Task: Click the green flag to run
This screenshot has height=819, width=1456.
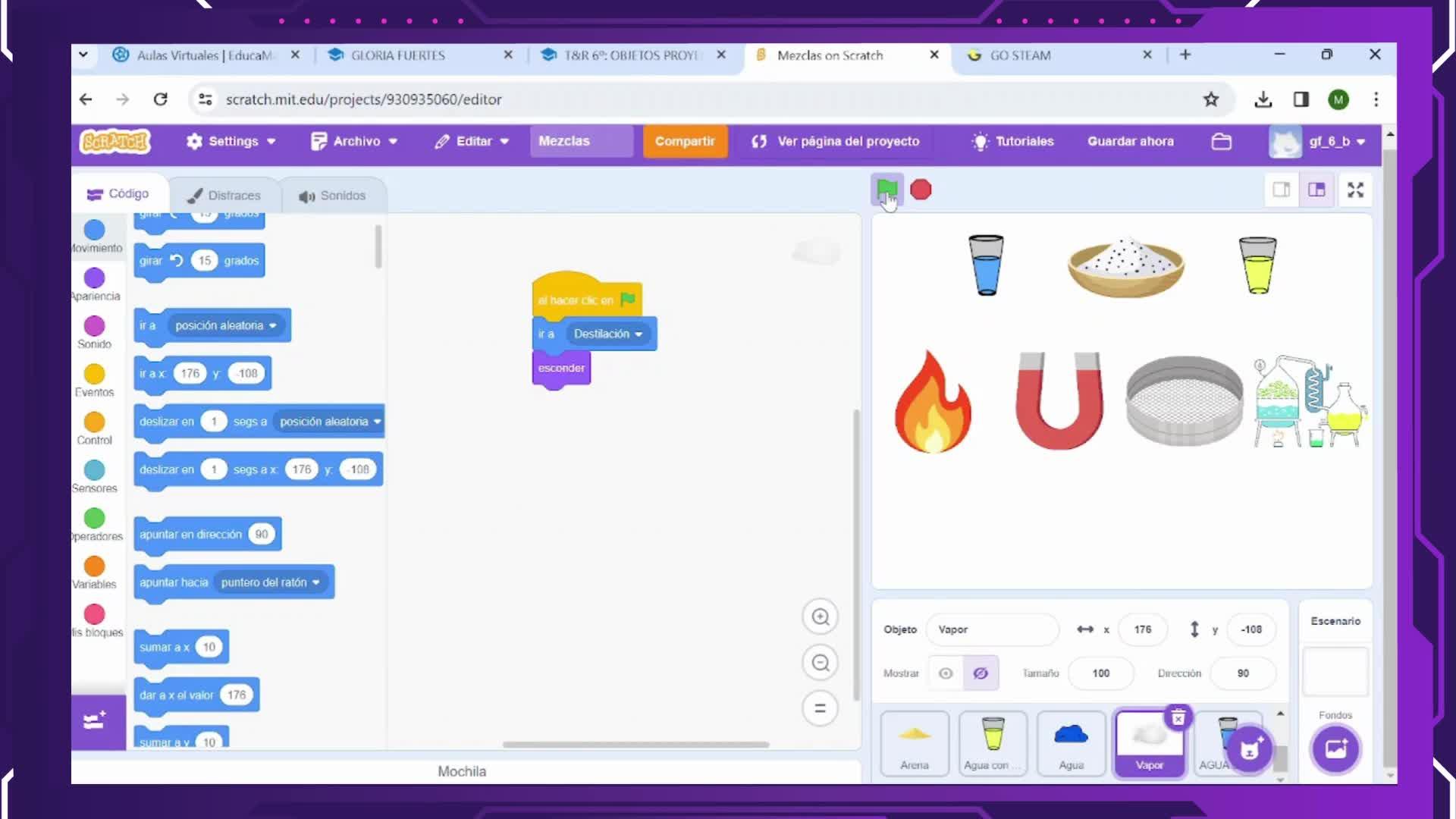Action: click(886, 189)
